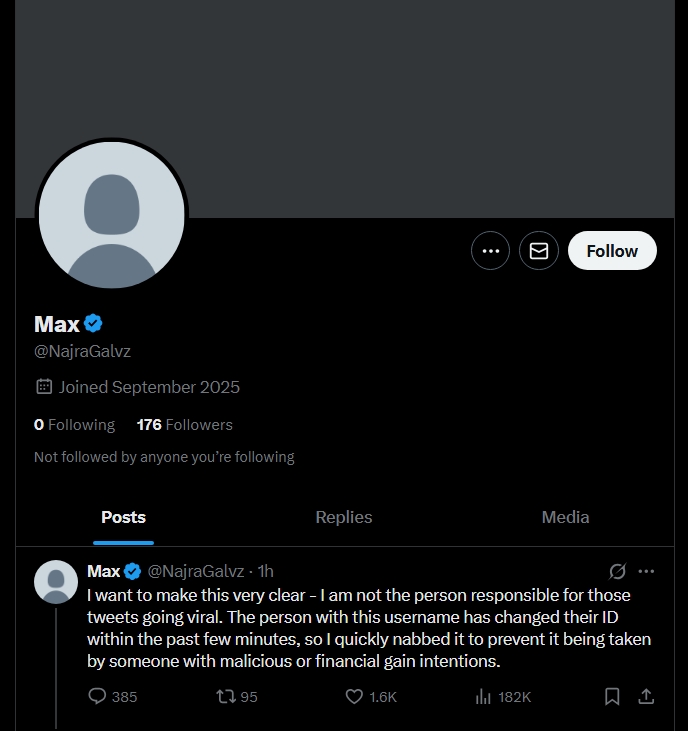Open the post's three-dot options menu

646,571
